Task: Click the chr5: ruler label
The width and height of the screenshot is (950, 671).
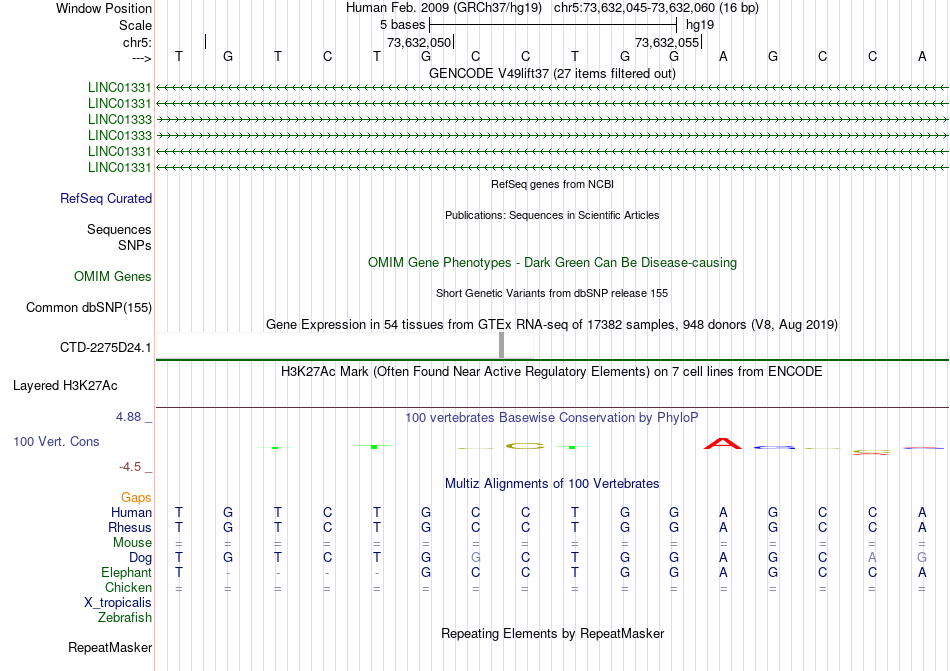Action: [138, 42]
